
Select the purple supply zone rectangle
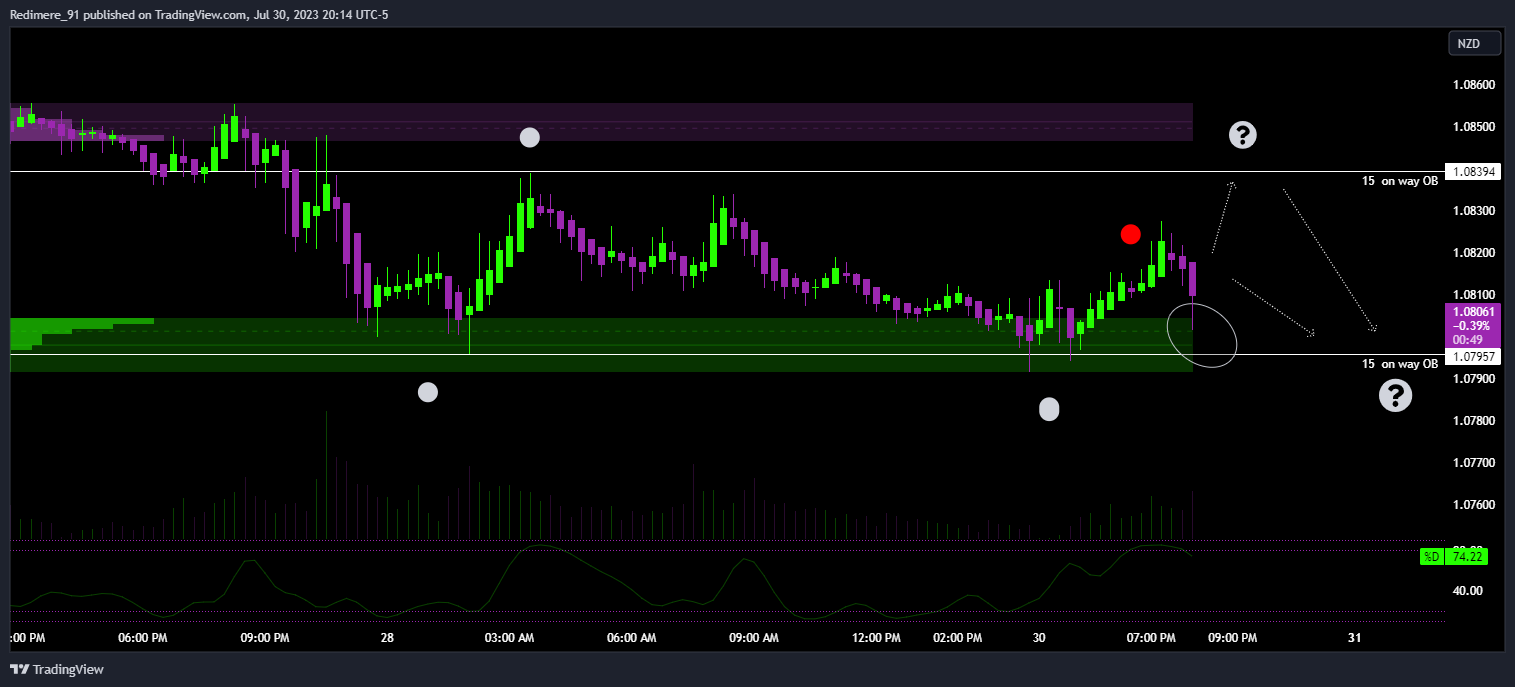pos(601,122)
